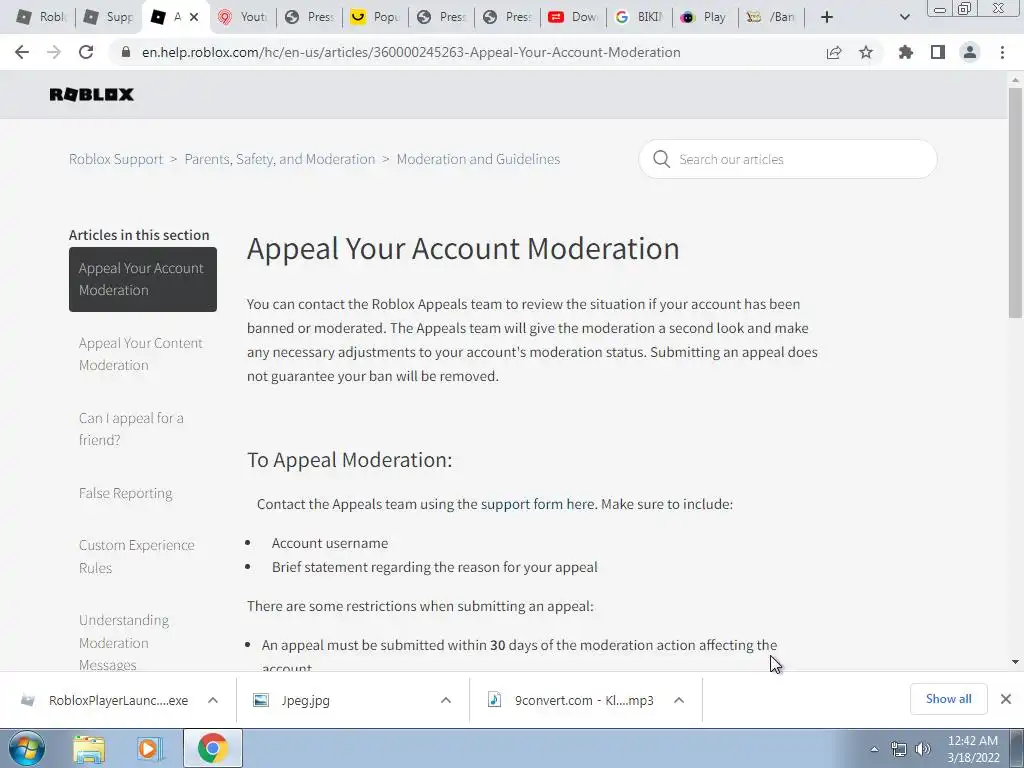This screenshot has height=768, width=1024.
Task: Click the Roblox Support breadcrumb link
Action: click(116, 159)
